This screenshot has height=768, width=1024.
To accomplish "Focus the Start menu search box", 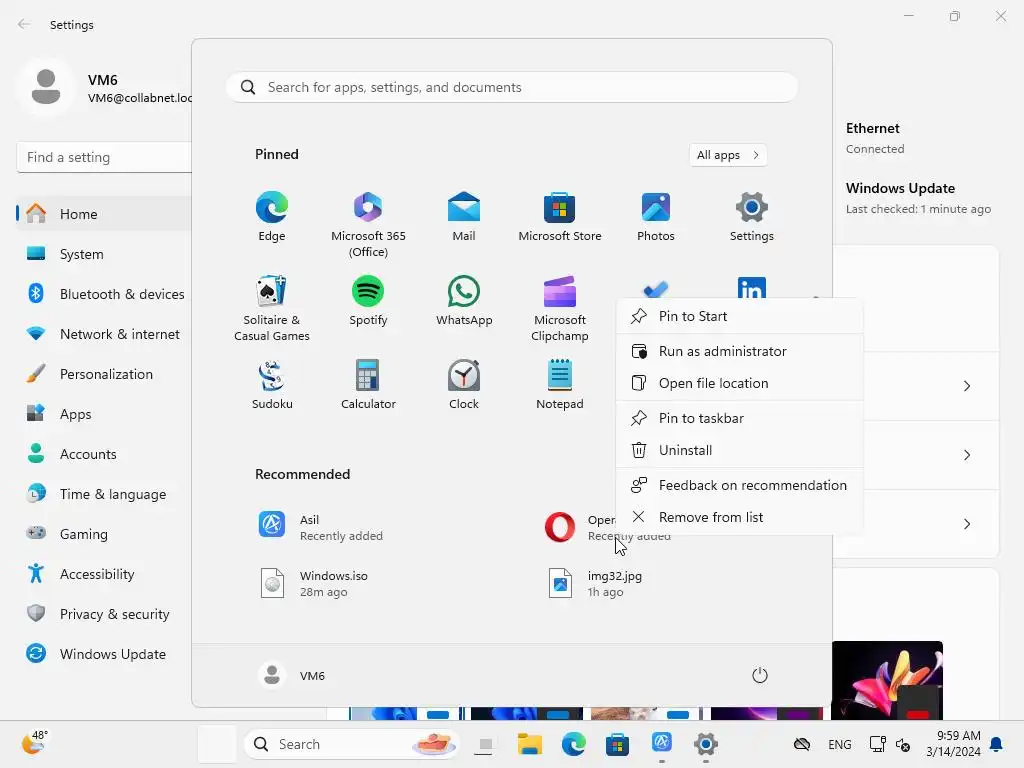I will tap(512, 88).
